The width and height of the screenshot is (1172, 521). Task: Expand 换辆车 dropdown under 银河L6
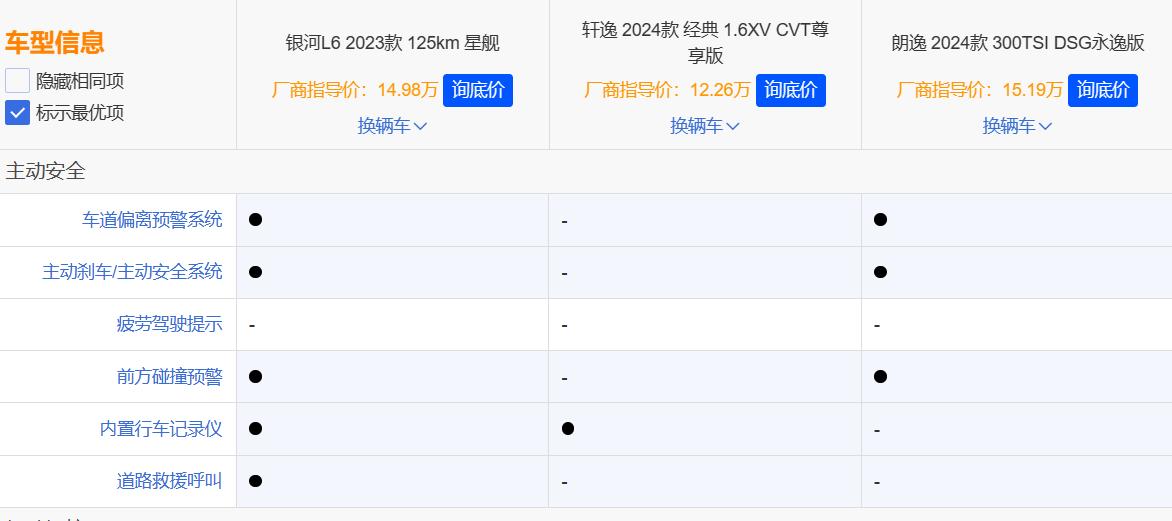click(392, 126)
